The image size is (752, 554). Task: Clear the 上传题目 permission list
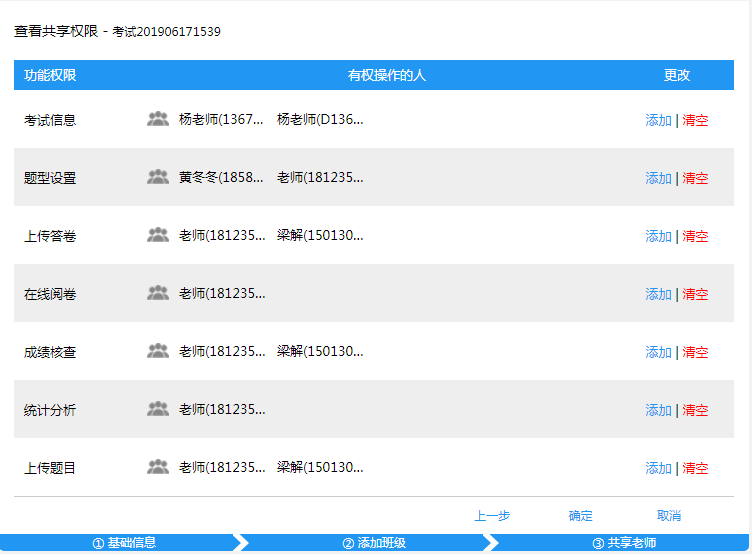click(x=695, y=468)
